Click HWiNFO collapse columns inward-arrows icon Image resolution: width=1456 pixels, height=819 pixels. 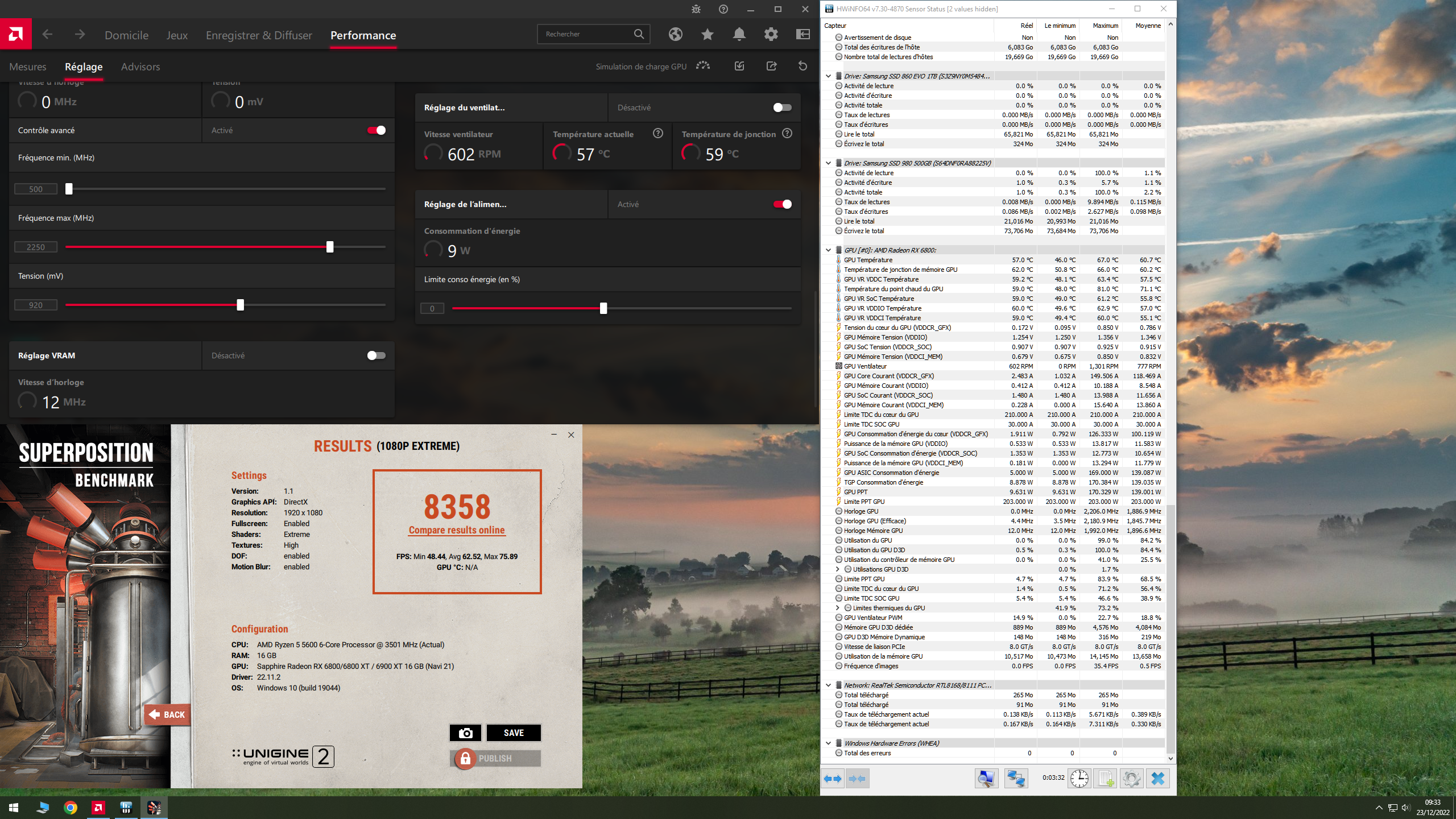click(857, 779)
